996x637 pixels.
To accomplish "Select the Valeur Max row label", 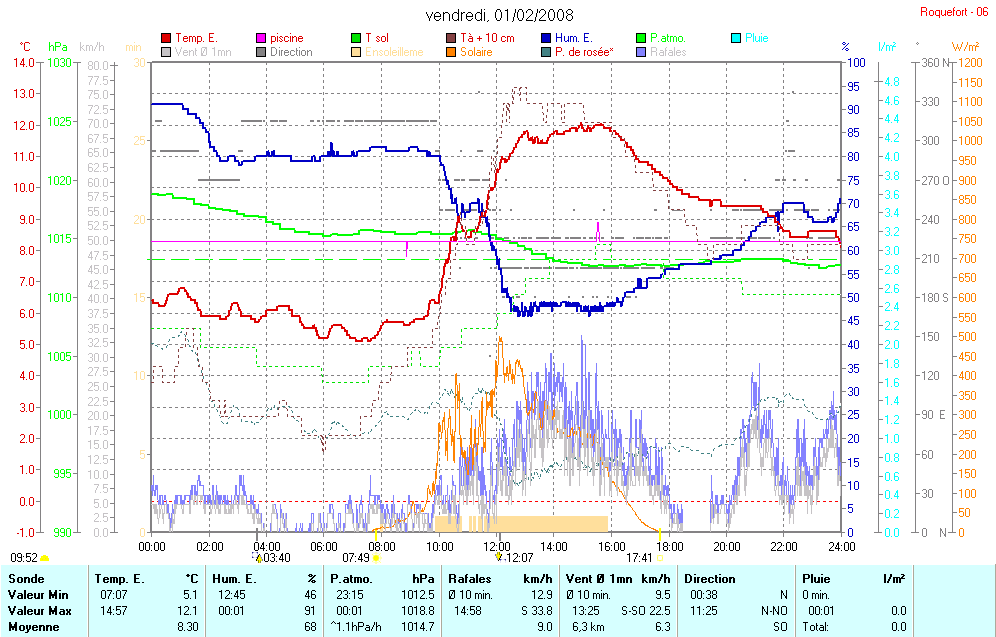I will point(39,611).
